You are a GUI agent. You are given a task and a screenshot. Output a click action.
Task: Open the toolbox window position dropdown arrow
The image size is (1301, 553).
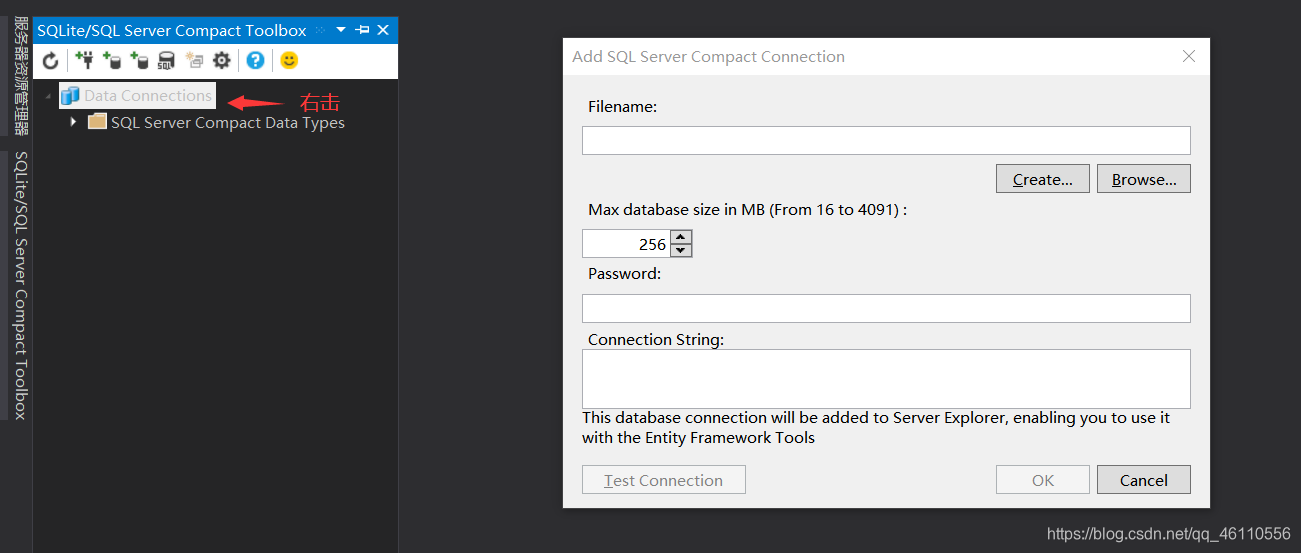pos(341,31)
